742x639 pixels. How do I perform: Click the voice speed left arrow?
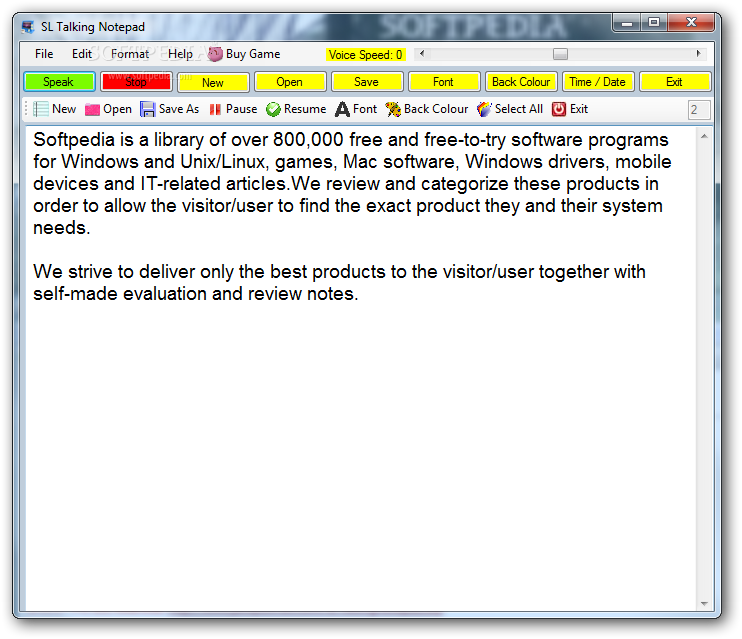click(x=422, y=54)
